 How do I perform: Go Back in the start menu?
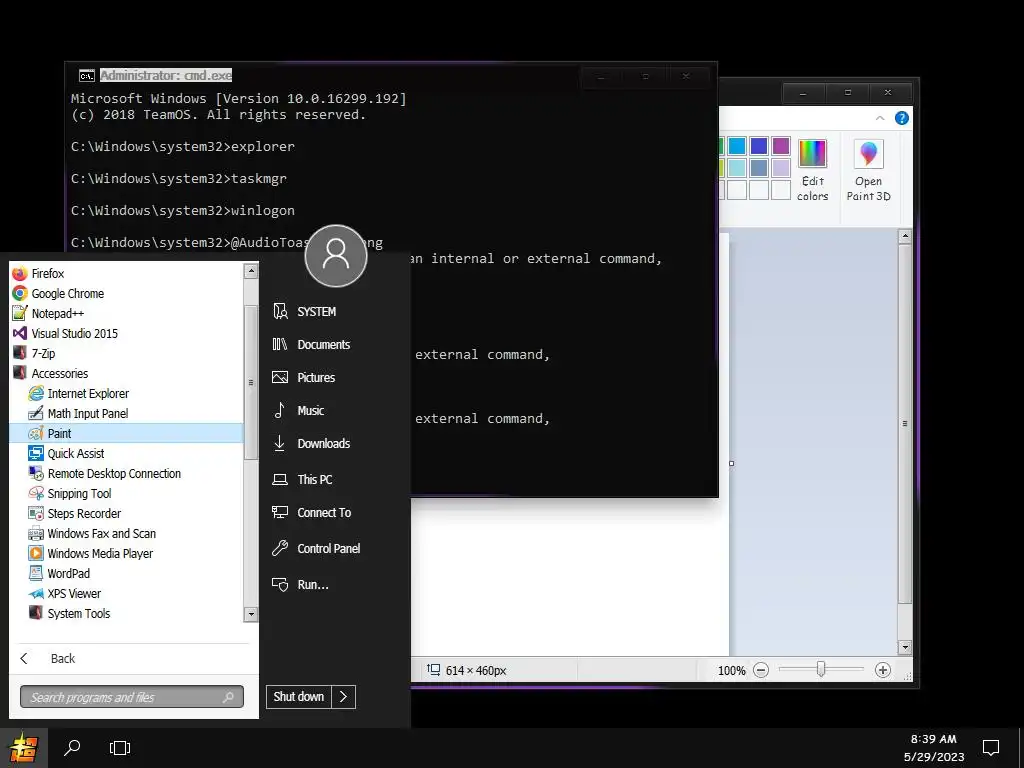click(x=48, y=659)
